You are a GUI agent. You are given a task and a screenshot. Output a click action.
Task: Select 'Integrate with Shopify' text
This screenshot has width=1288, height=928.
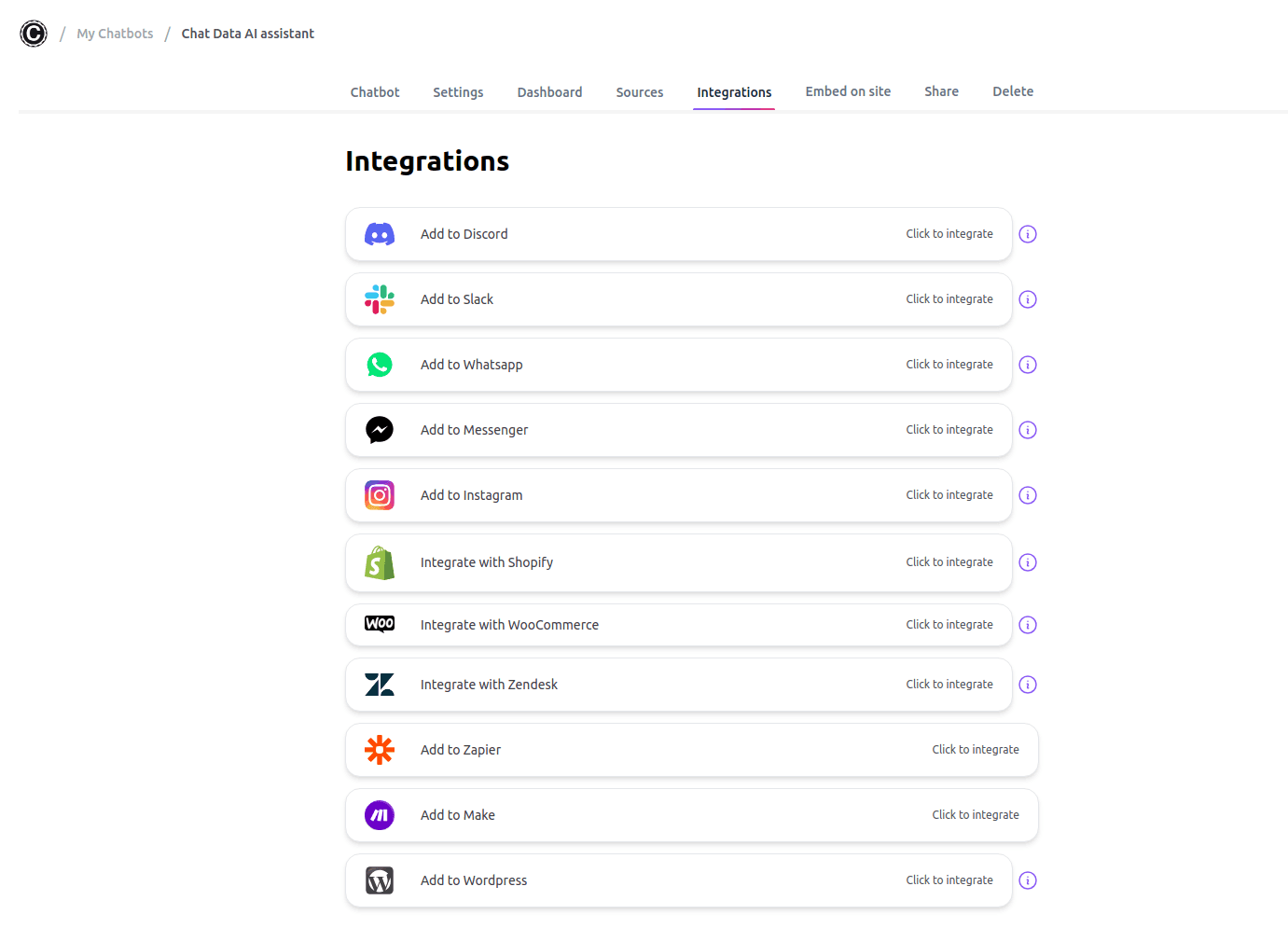(487, 562)
